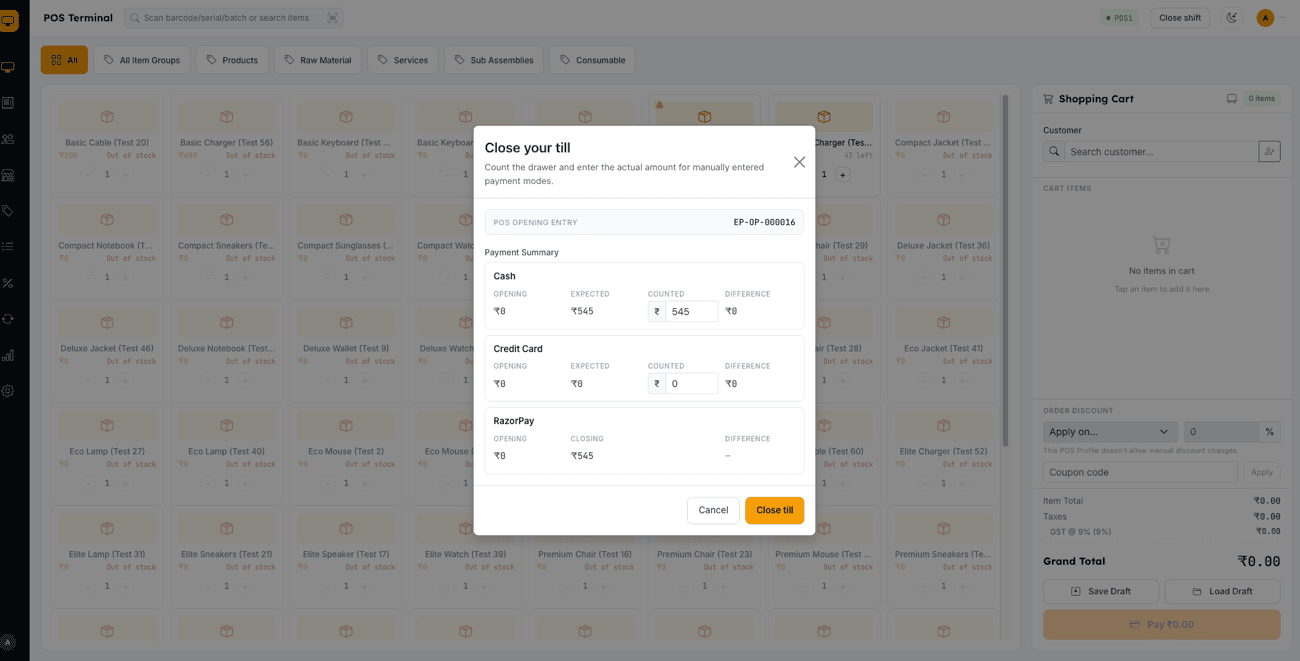This screenshot has width=1300, height=661.
Task: Toggle dark mode with moon icon
Action: click(1232, 18)
